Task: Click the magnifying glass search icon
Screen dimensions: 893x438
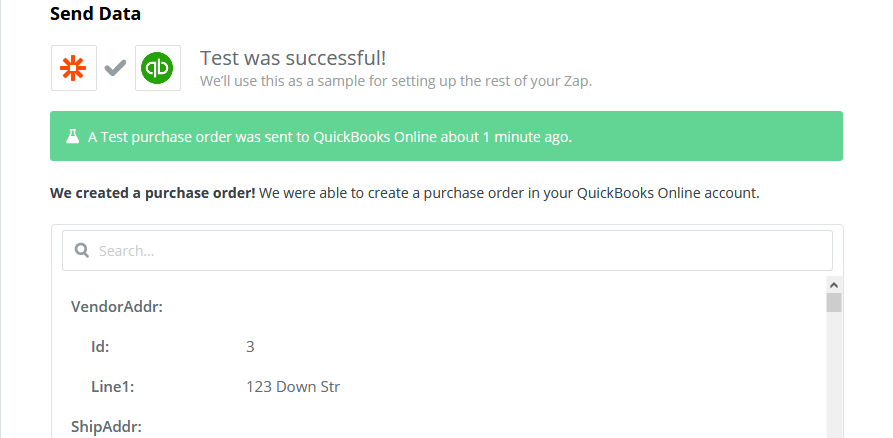Action: (x=82, y=251)
